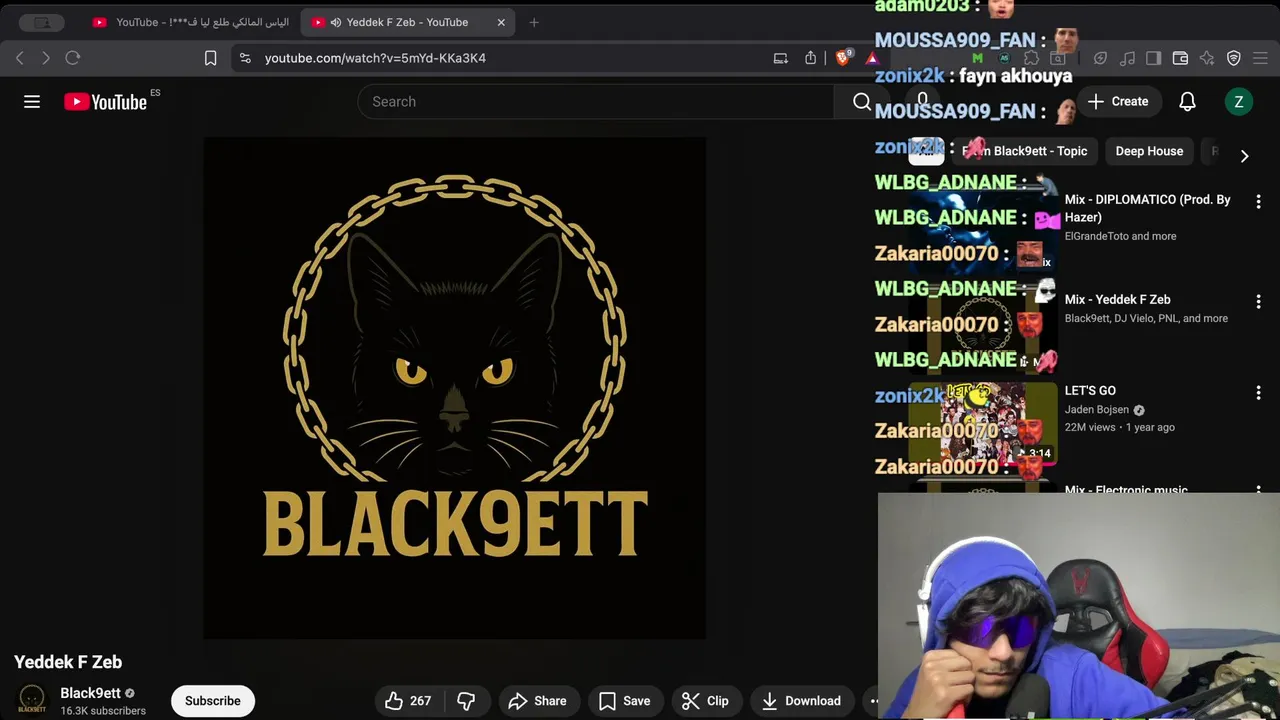Toggle Brave Shields lion icon
Viewport: 1280px width, 720px height.
pyautogui.click(x=843, y=58)
